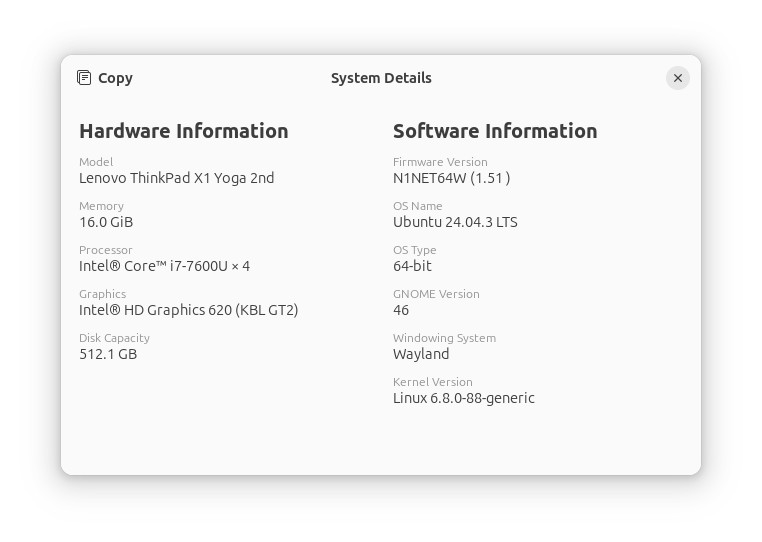Screen dimensions: 762x542
Task: Click the 'System Details' window title
Action: pyautogui.click(x=381, y=78)
